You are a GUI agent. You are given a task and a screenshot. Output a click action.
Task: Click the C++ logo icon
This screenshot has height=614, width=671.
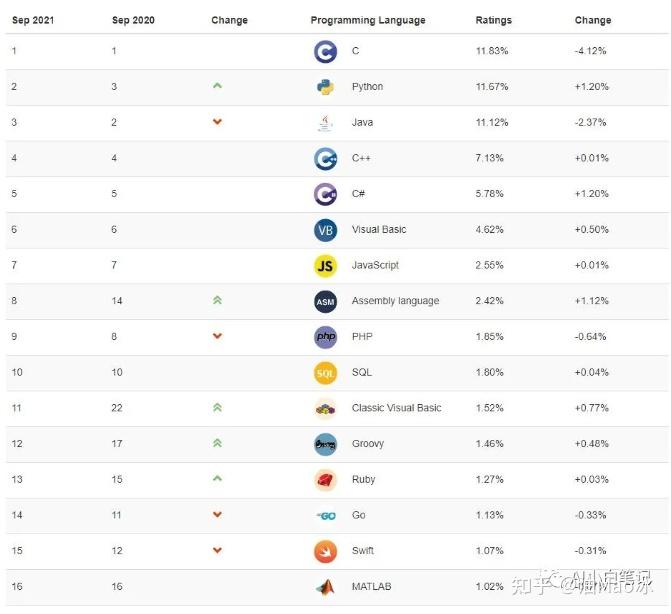tap(325, 158)
